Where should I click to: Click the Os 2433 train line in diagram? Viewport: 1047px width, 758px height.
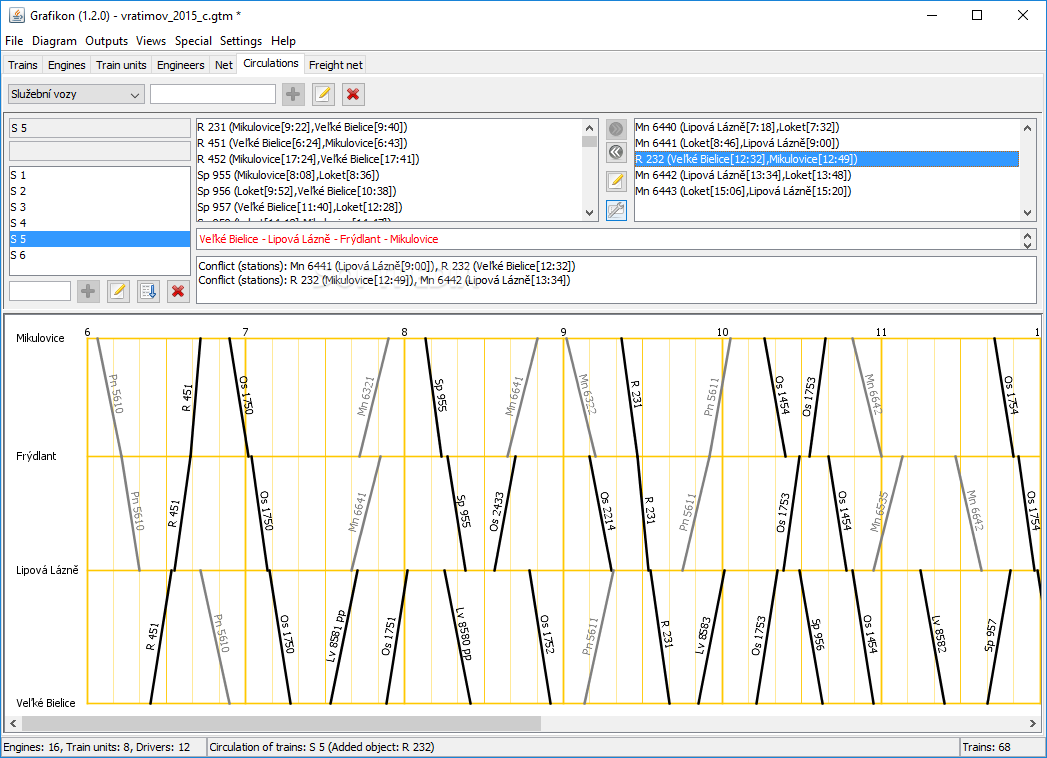(x=505, y=514)
